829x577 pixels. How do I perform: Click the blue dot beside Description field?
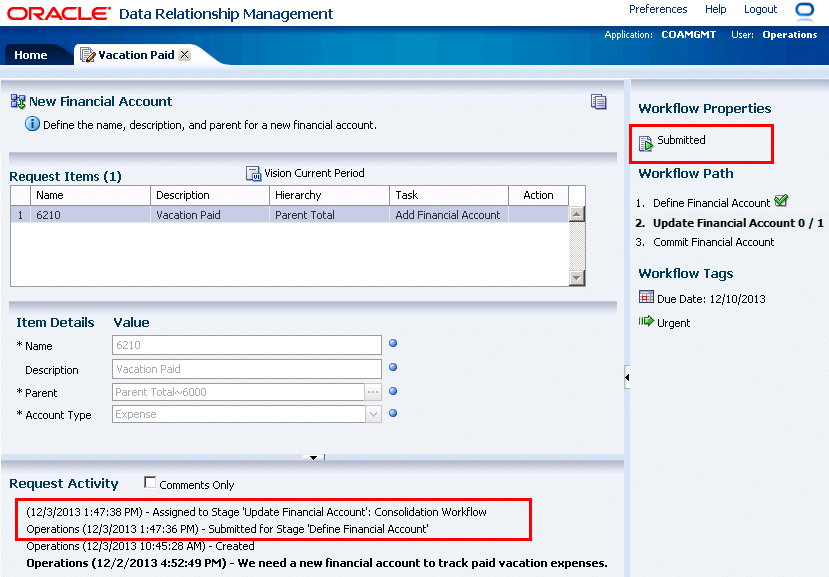393,367
